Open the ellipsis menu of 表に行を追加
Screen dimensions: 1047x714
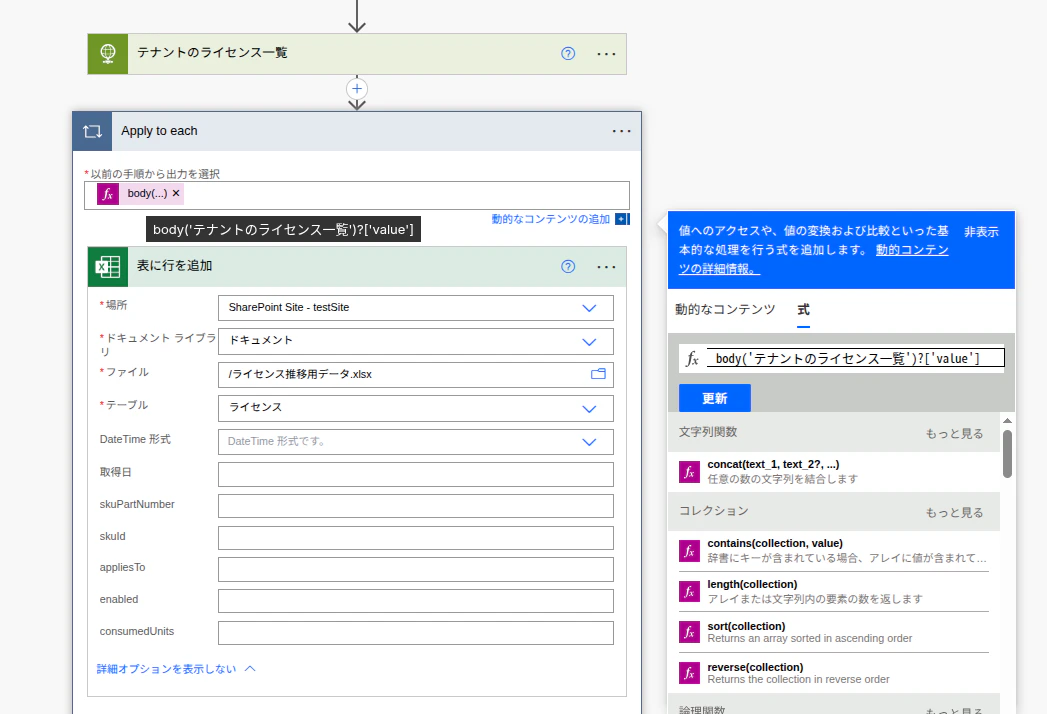pos(606,266)
